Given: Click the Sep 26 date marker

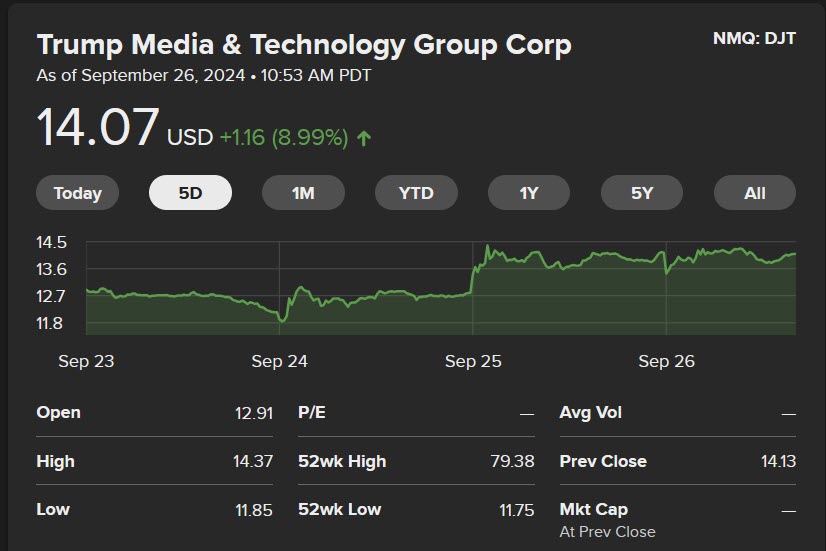Looking at the screenshot, I should (x=666, y=361).
